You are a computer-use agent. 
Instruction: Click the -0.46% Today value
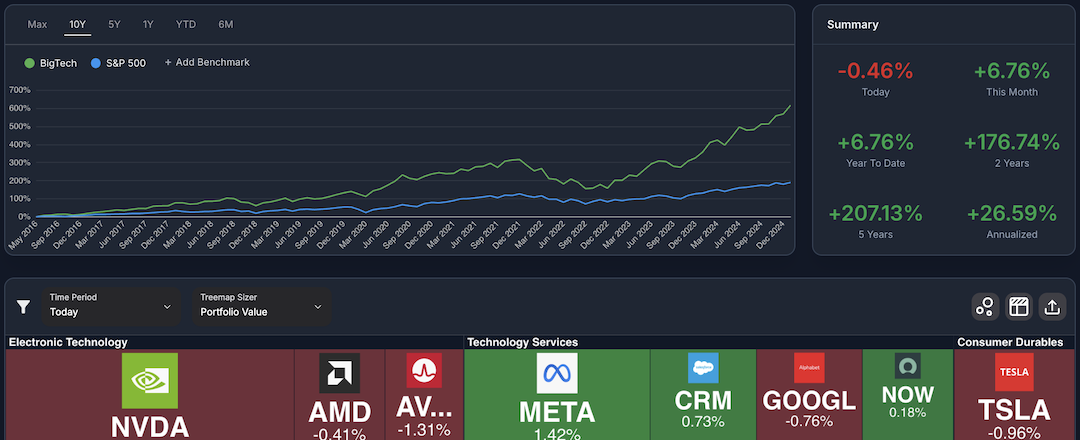[x=875, y=70]
